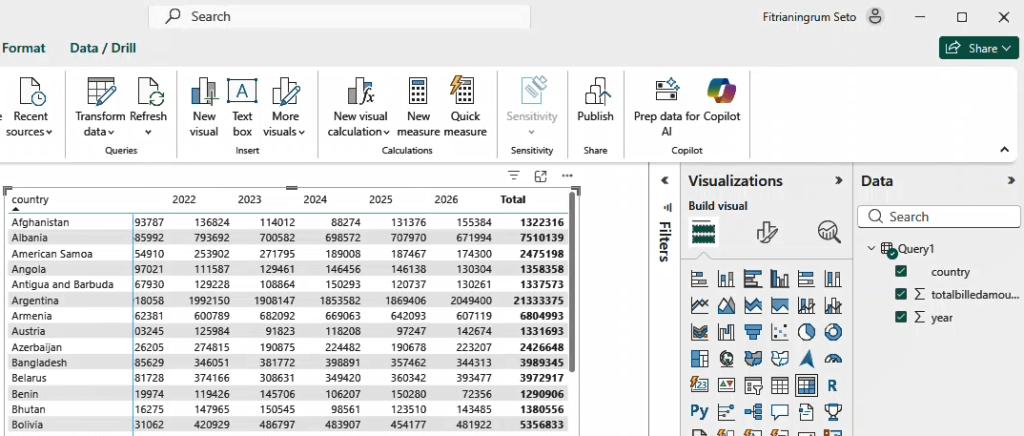Click the matrix vertical scrollbar
The image size is (1024, 436).
(x=573, y=281)
